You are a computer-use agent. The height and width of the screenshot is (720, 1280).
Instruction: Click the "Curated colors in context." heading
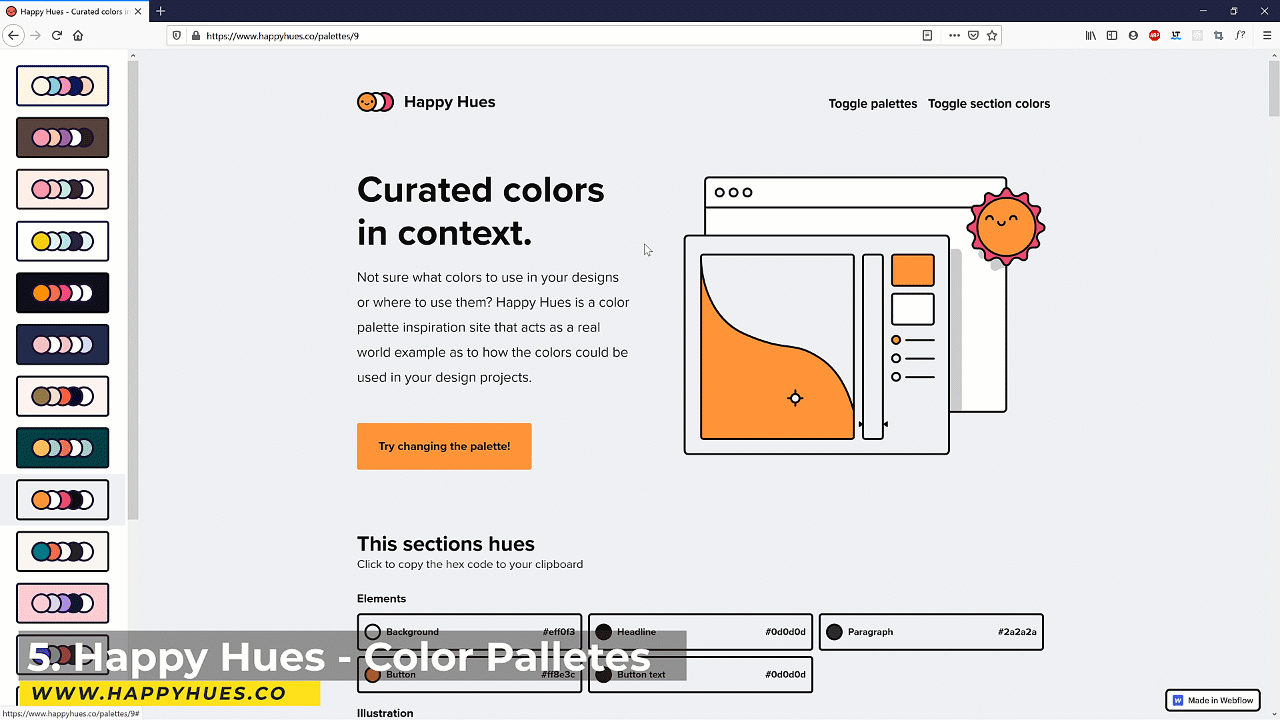(x=481, y=211)
